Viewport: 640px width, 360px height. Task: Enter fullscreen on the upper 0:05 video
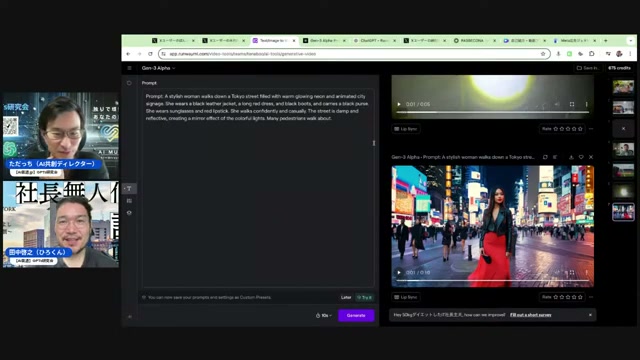(x=572, y=104)
